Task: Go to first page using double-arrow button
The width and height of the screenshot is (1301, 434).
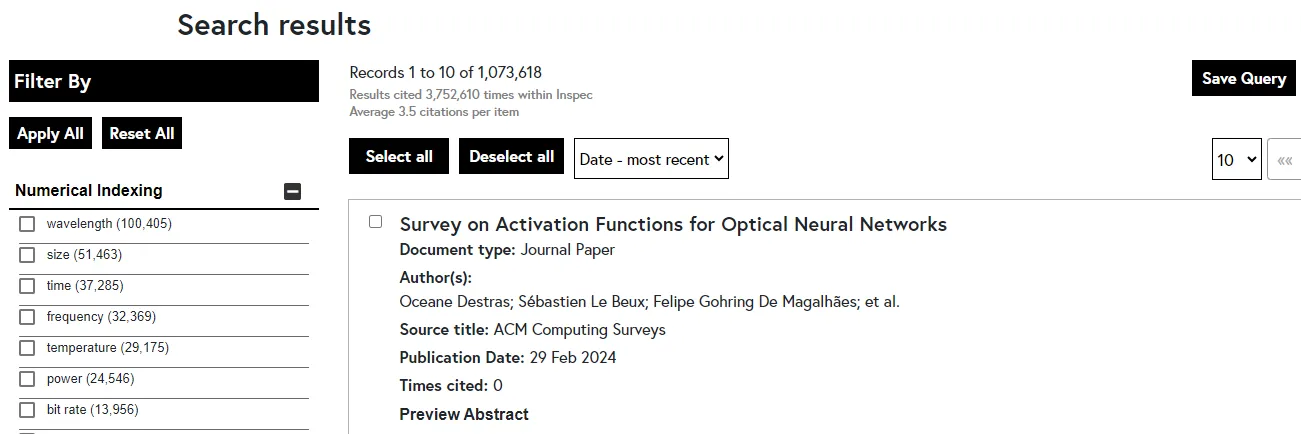Action: (1284, 160)
